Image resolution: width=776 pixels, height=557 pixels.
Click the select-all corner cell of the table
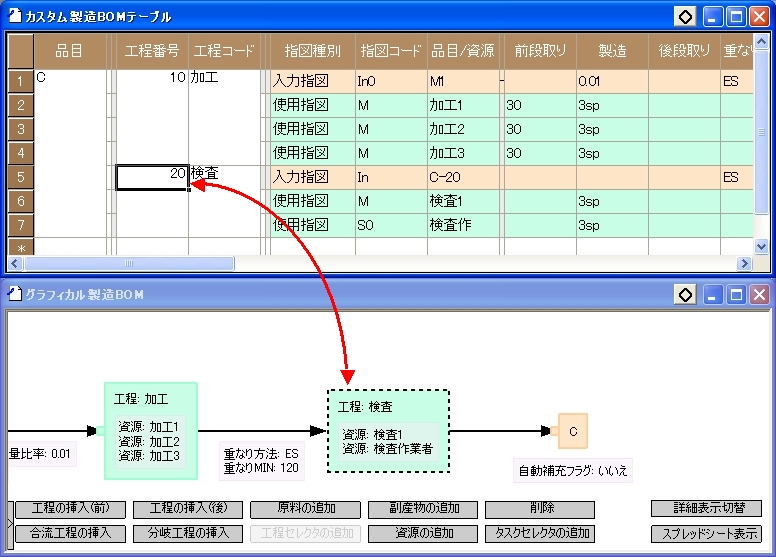click(x=21, y=51)
